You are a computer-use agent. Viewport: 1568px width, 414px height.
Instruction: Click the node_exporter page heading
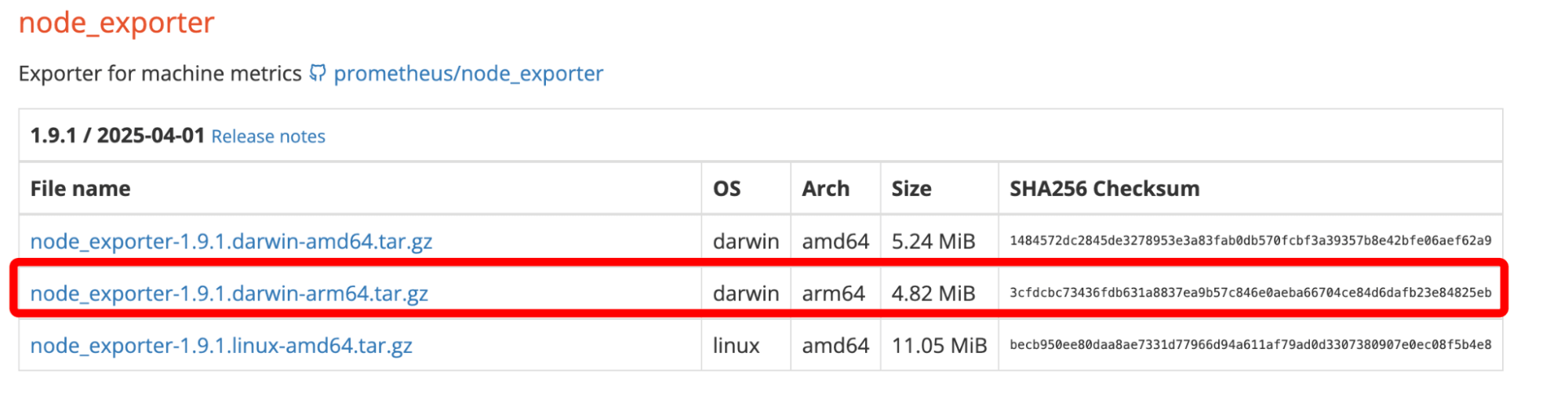[x=117, y=24]
